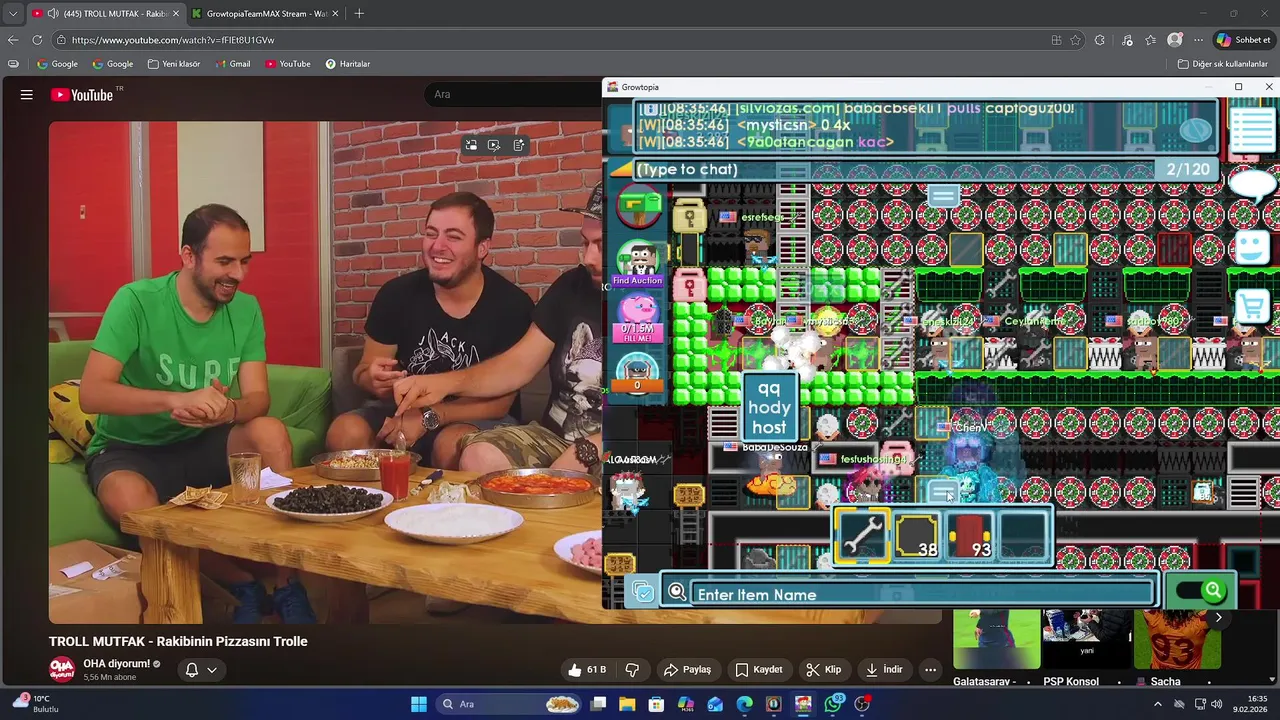
Task: Open WhatsApp from the taskbar
Action: tap(833, 704)
